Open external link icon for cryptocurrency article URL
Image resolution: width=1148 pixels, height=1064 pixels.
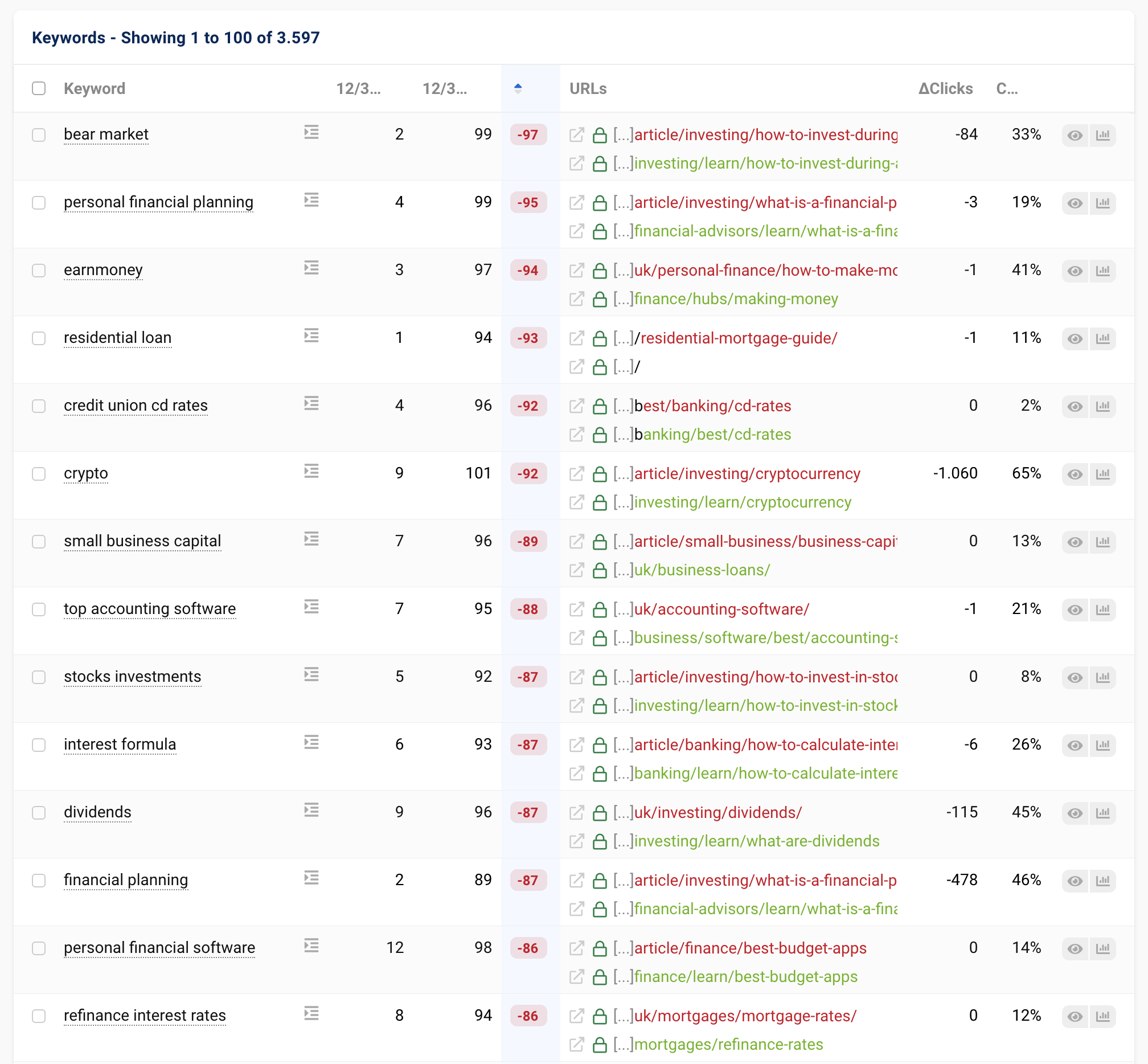[576, 474]
